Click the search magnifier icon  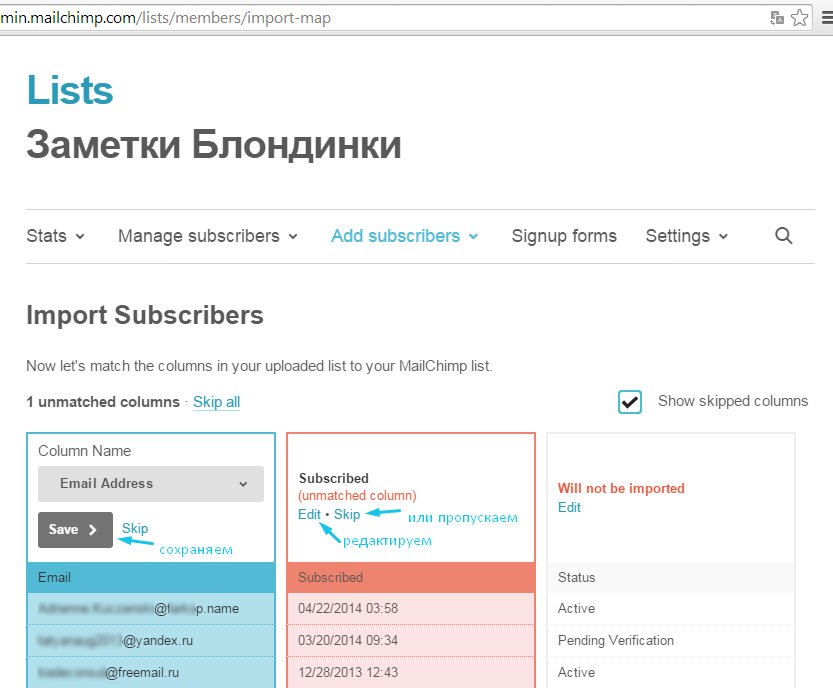783,235
